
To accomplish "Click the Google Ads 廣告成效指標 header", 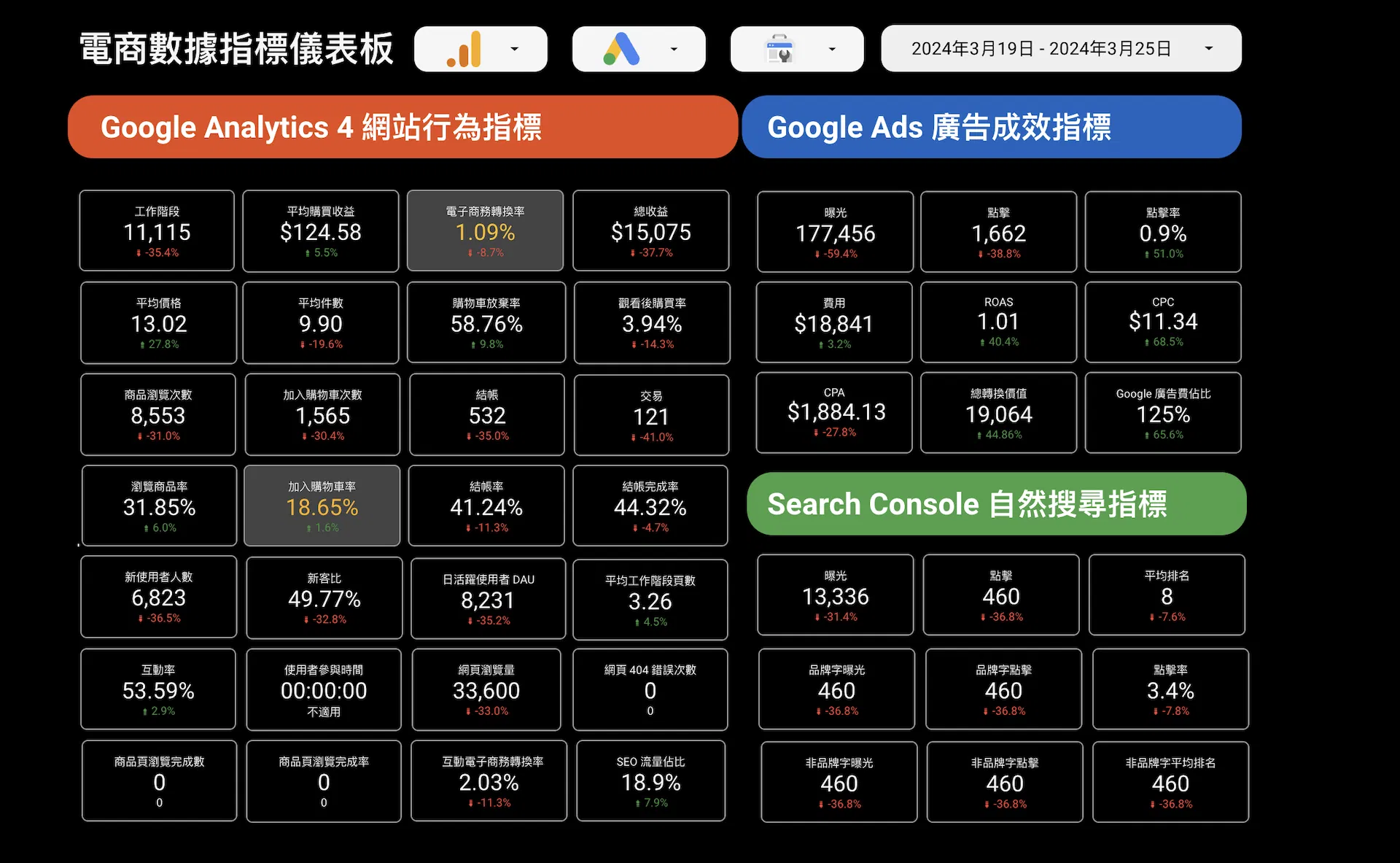I will tap(992, 127).
